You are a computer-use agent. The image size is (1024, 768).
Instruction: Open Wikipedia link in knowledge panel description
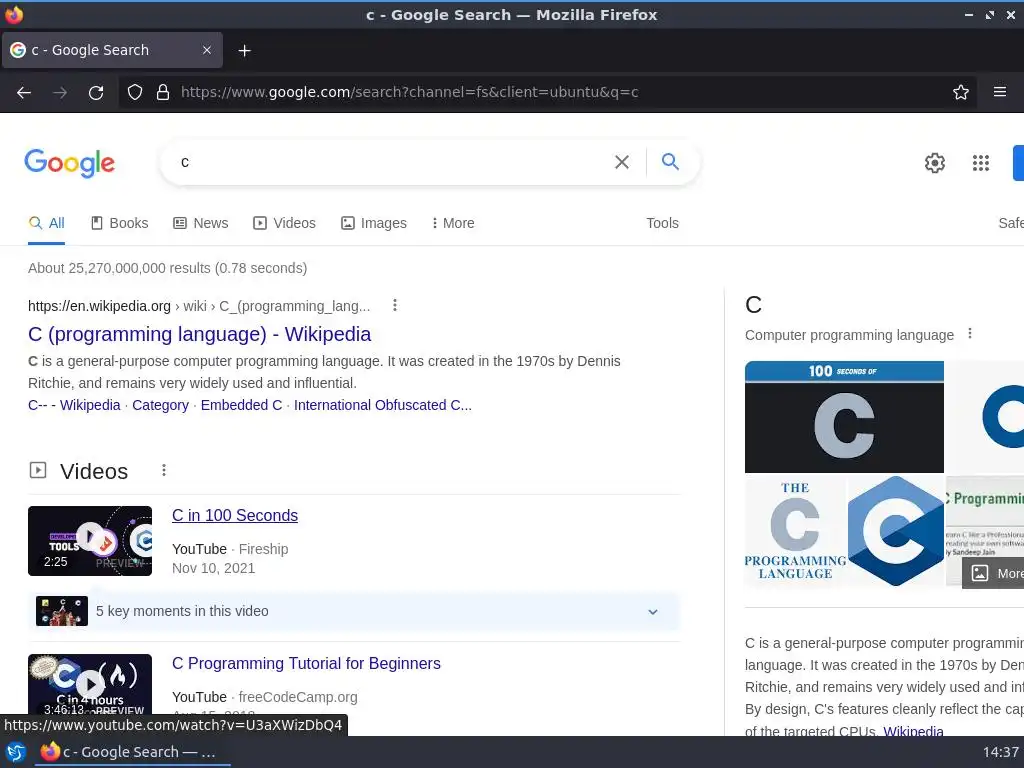pos(913,731)
